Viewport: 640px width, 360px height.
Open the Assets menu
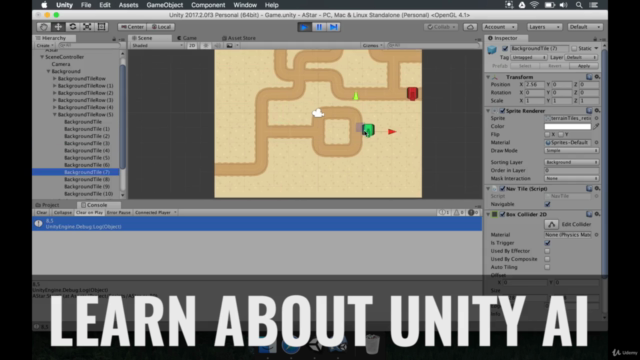(128, 5)
